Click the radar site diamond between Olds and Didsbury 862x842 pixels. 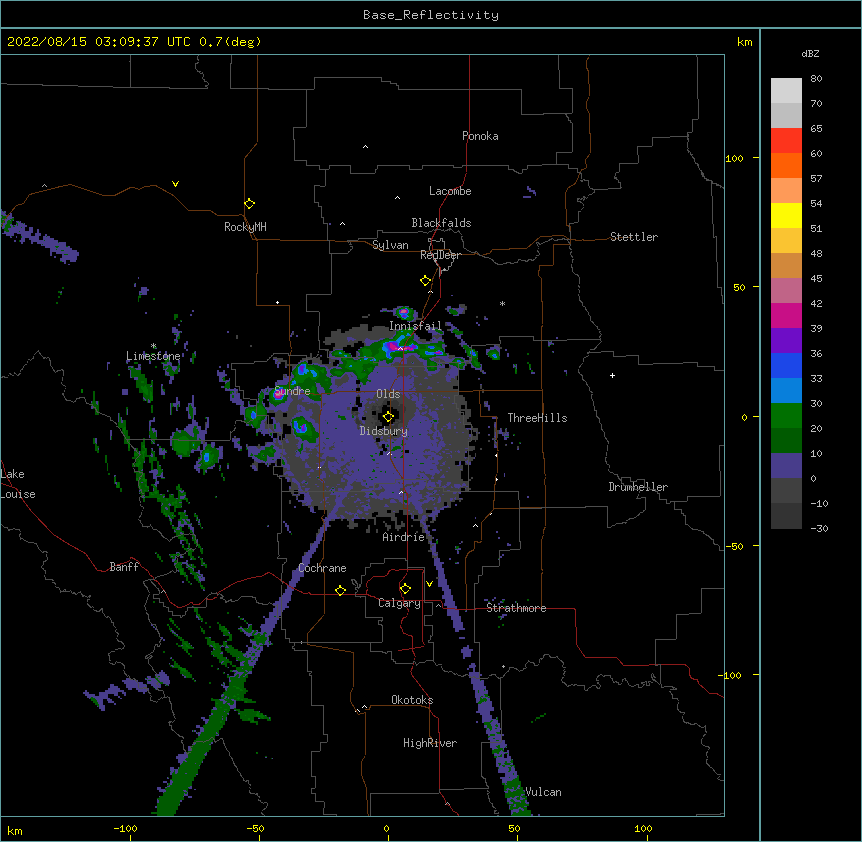[388, 417]
